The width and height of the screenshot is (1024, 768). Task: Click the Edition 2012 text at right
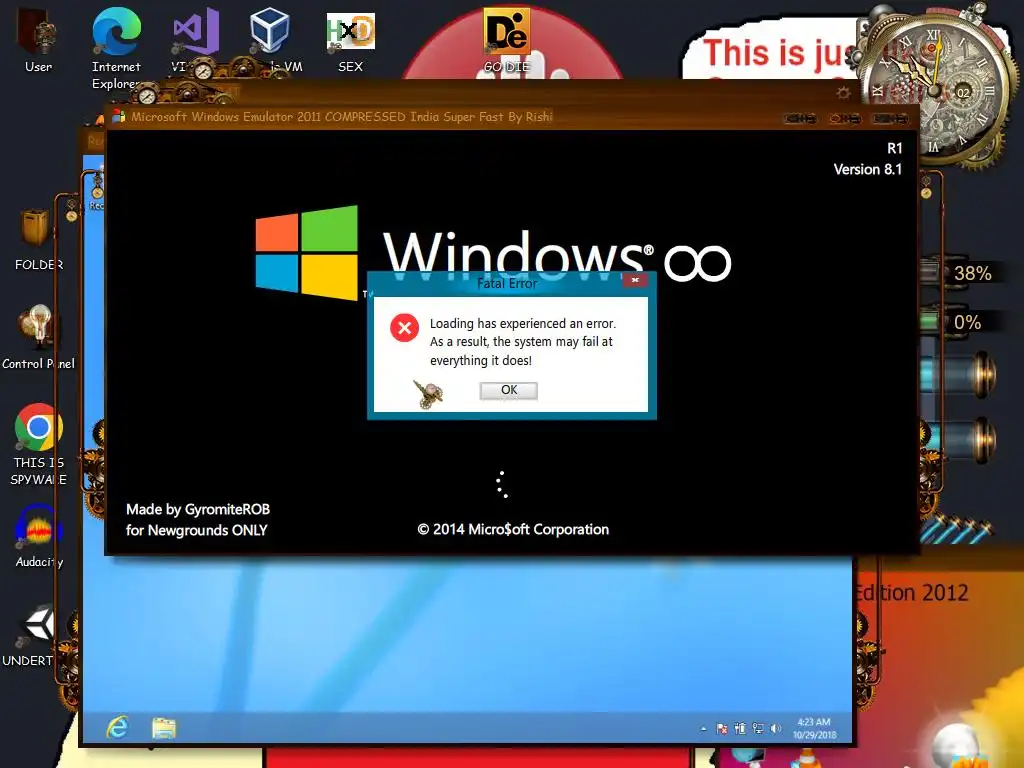[912, 592]
